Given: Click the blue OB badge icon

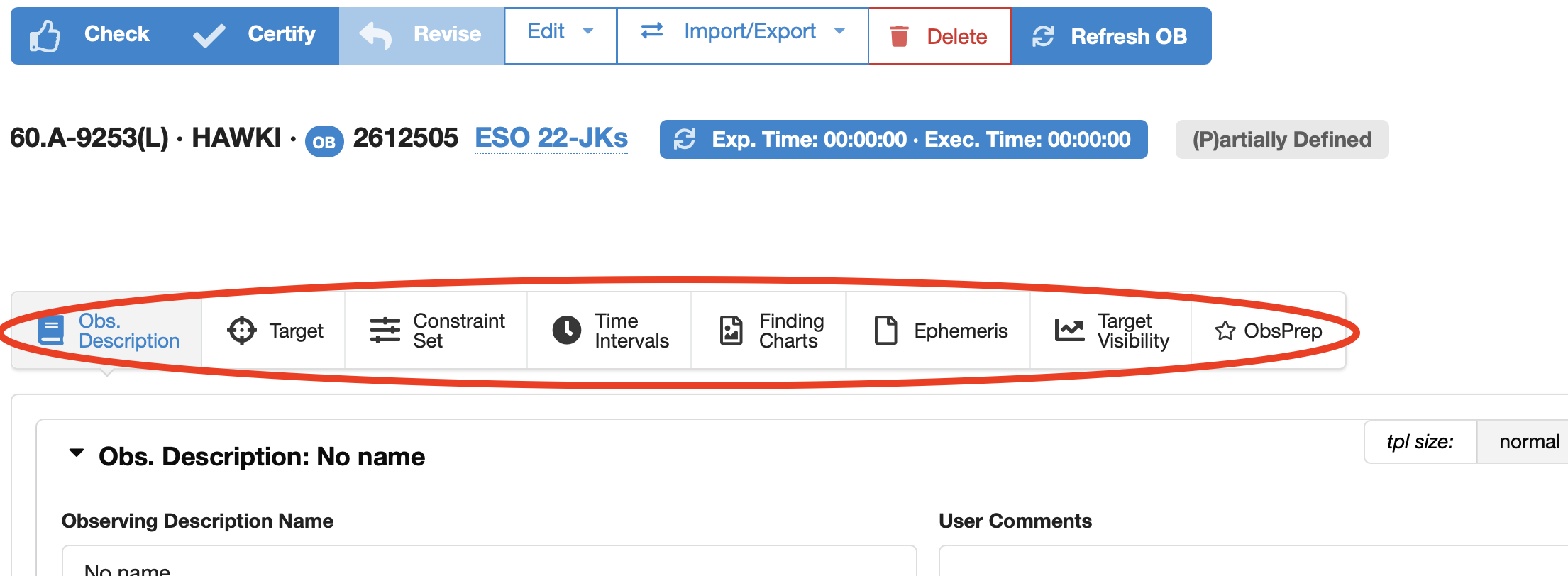Looking at the screenshot, I should coord(324,142).
